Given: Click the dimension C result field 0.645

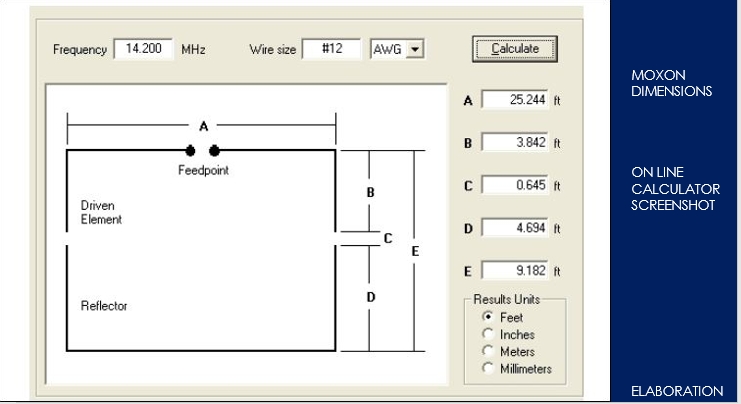Looking at the screenshot, I should click(x=515, y=185).
